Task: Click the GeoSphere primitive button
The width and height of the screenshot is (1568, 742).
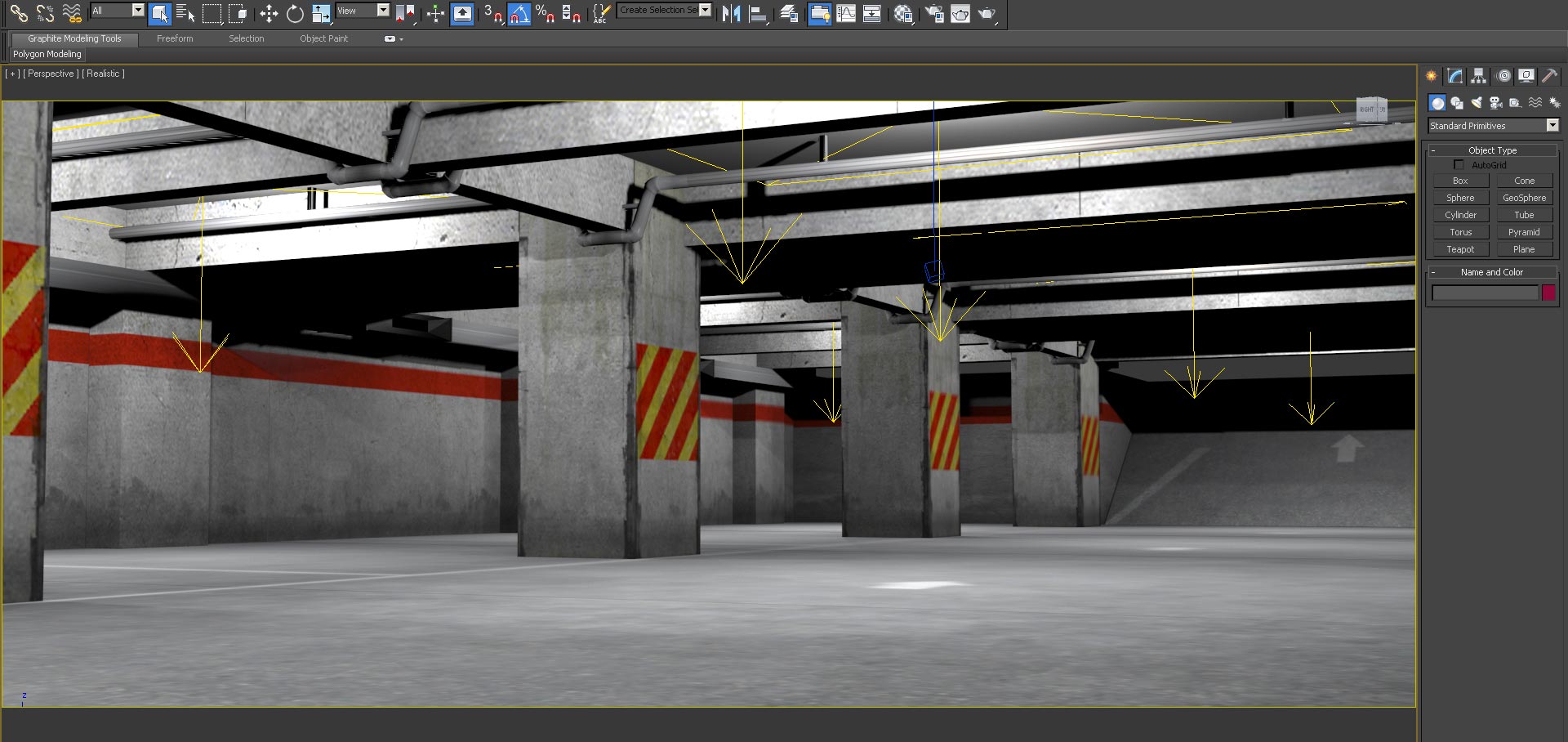Action: [x=1524, y=198]
